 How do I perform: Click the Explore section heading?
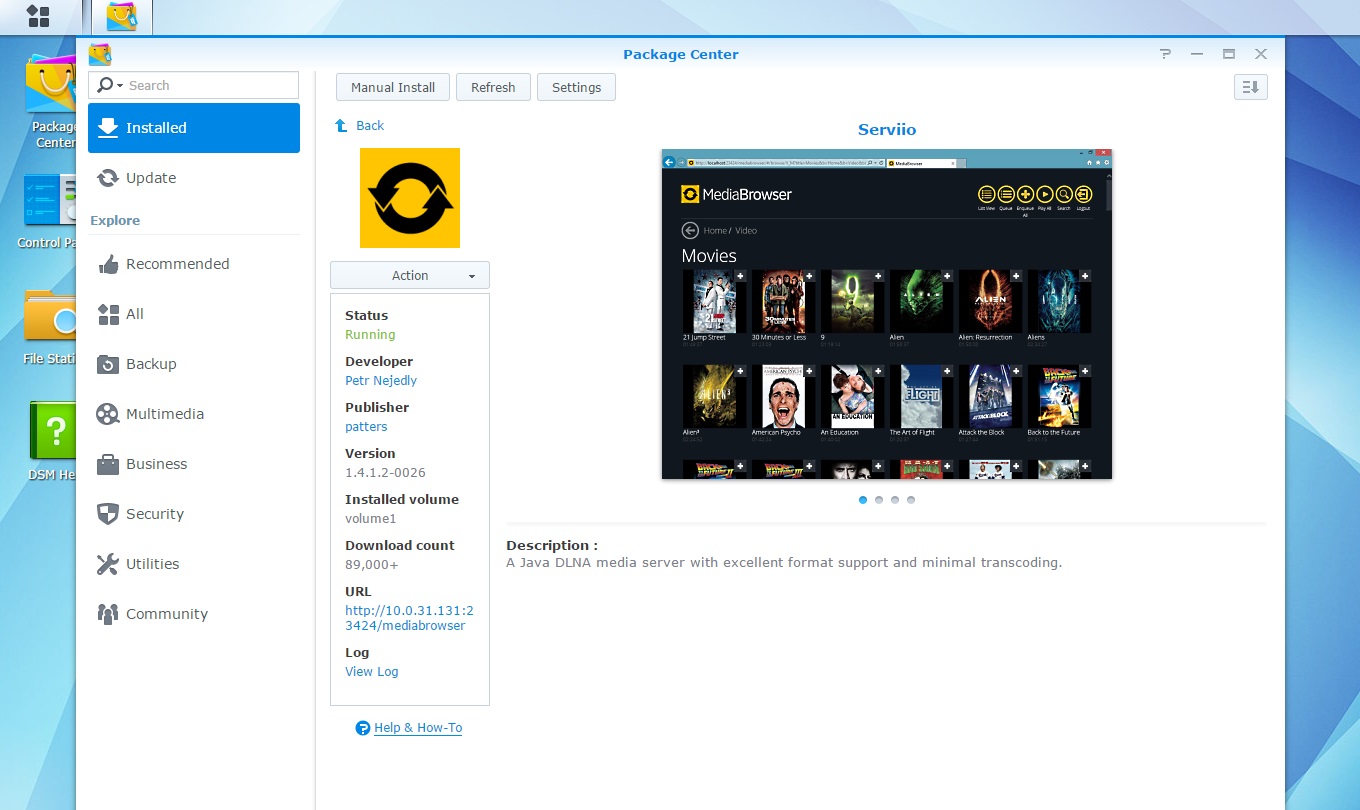tap(115, 220)
